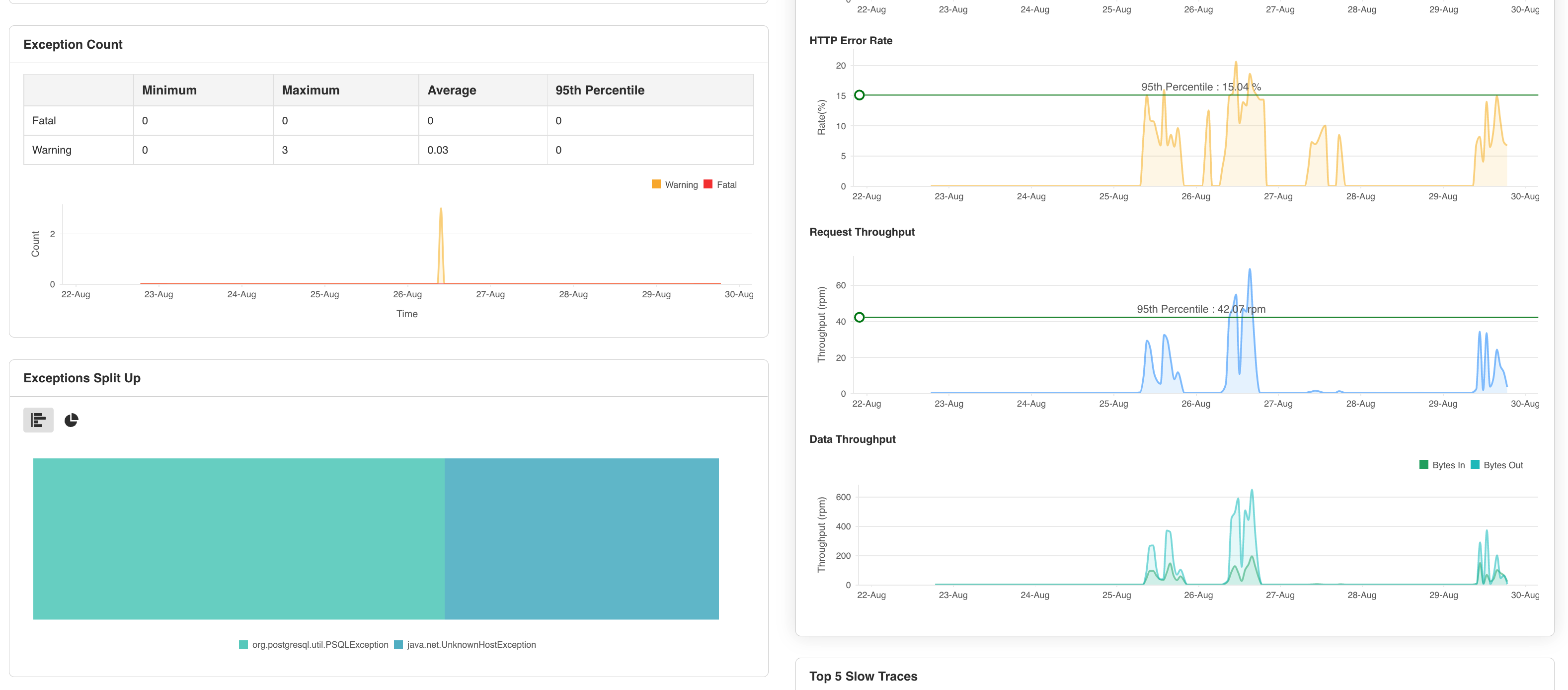Toggle the Warning series in Exception Count legend
Viewport: 1568px width, 690px height.
point(681,184)
